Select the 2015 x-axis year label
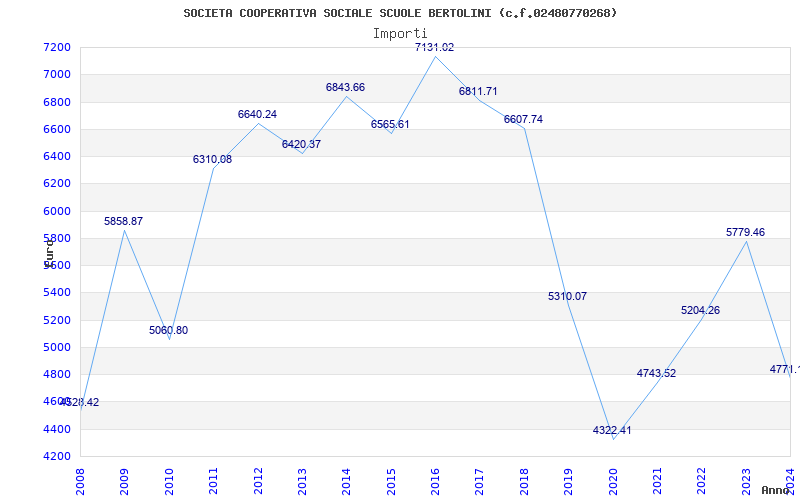800x500 pixels. 391,481
